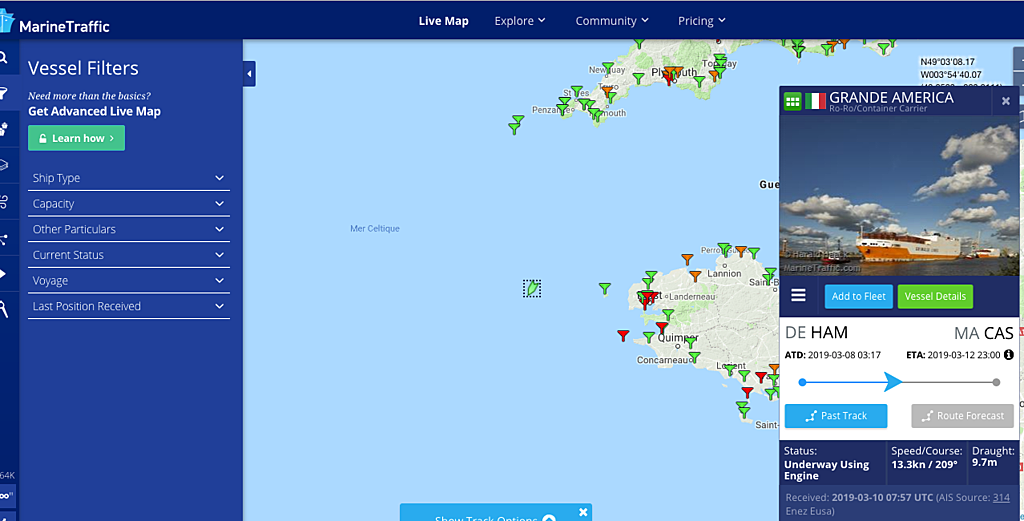Expand the Capacity filter
The height and width of the screenshot is (521, 1024).
(x=129, y=204)
